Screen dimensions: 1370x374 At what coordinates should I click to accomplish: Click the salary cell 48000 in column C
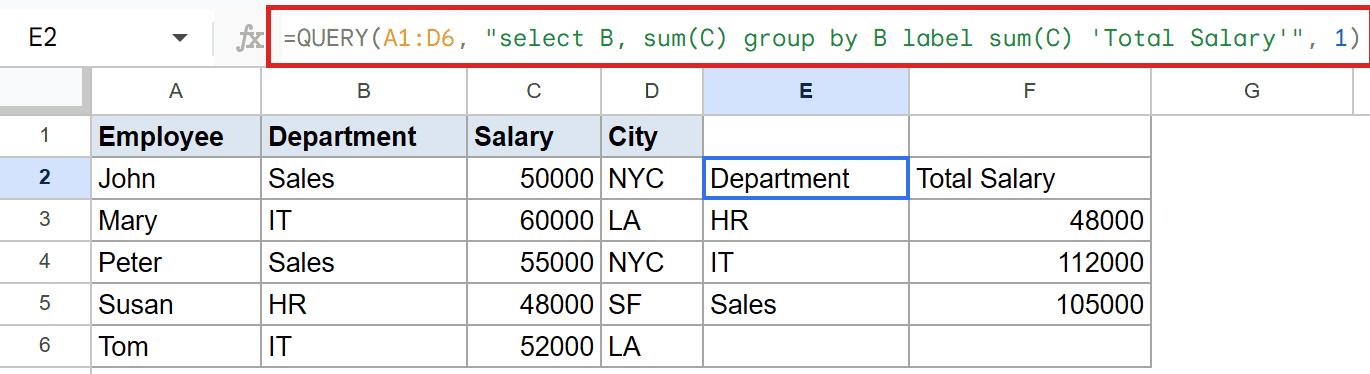coord(534,304)
